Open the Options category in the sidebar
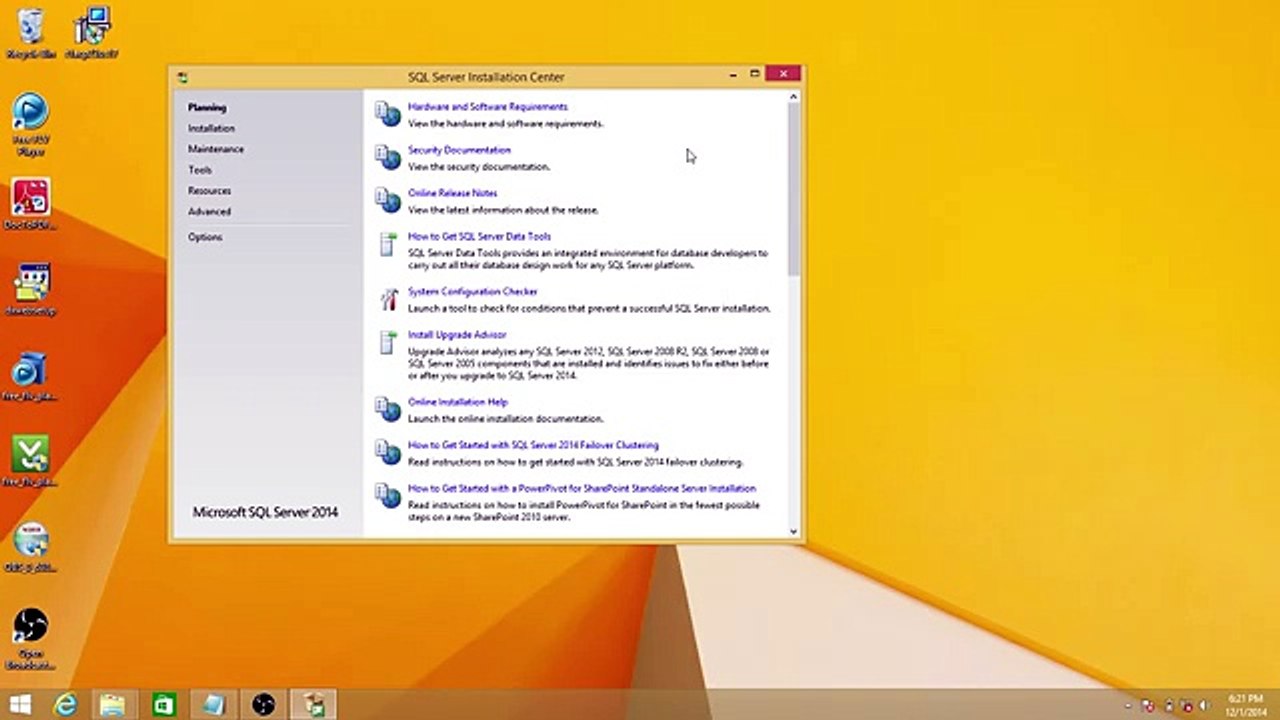The height and width of the screenshot is (720, 1280). point(205,237)
